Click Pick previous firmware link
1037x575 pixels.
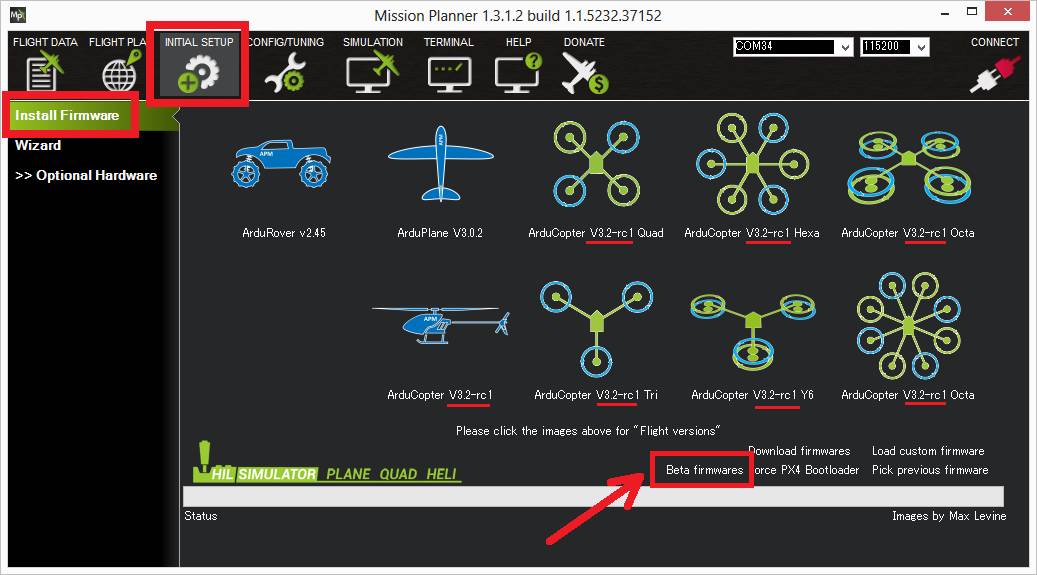(x=930, y=470)
